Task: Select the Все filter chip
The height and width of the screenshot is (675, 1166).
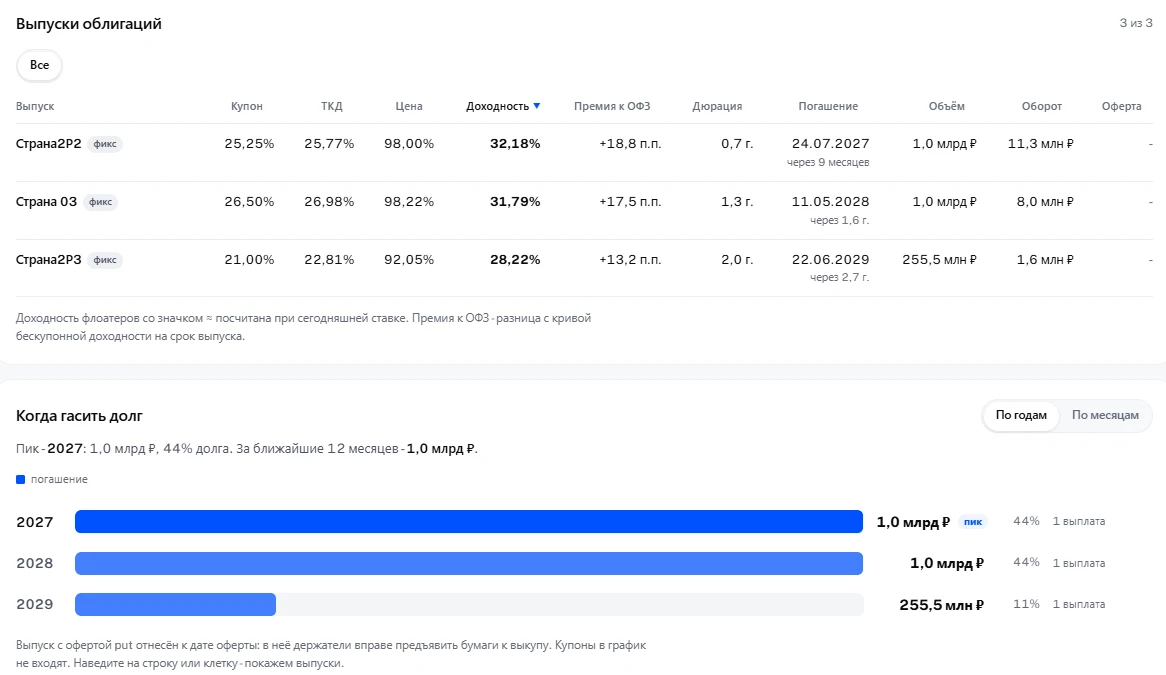Action: (x=39, y=65)
